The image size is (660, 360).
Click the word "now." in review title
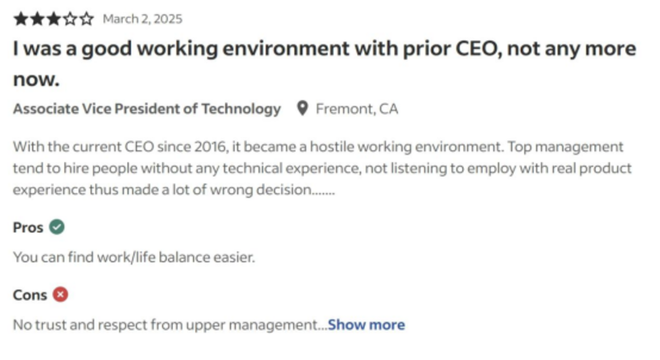coord(36,79)
